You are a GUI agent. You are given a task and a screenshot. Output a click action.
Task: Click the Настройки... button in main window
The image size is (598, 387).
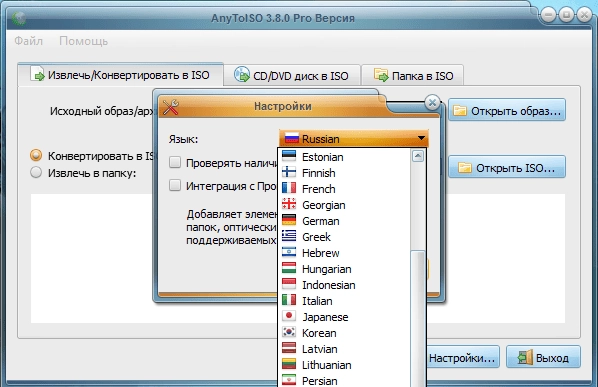coord(462,358)
